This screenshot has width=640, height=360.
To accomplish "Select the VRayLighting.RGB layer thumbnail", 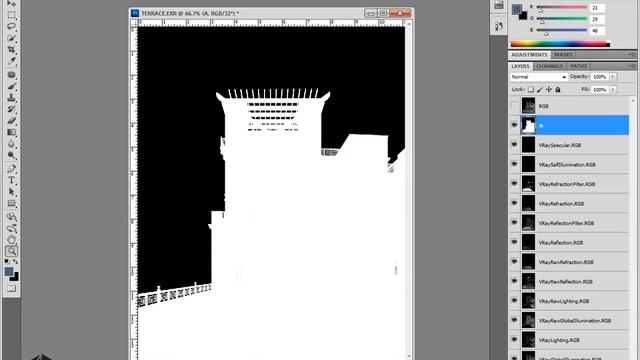I will pos(528,340).
